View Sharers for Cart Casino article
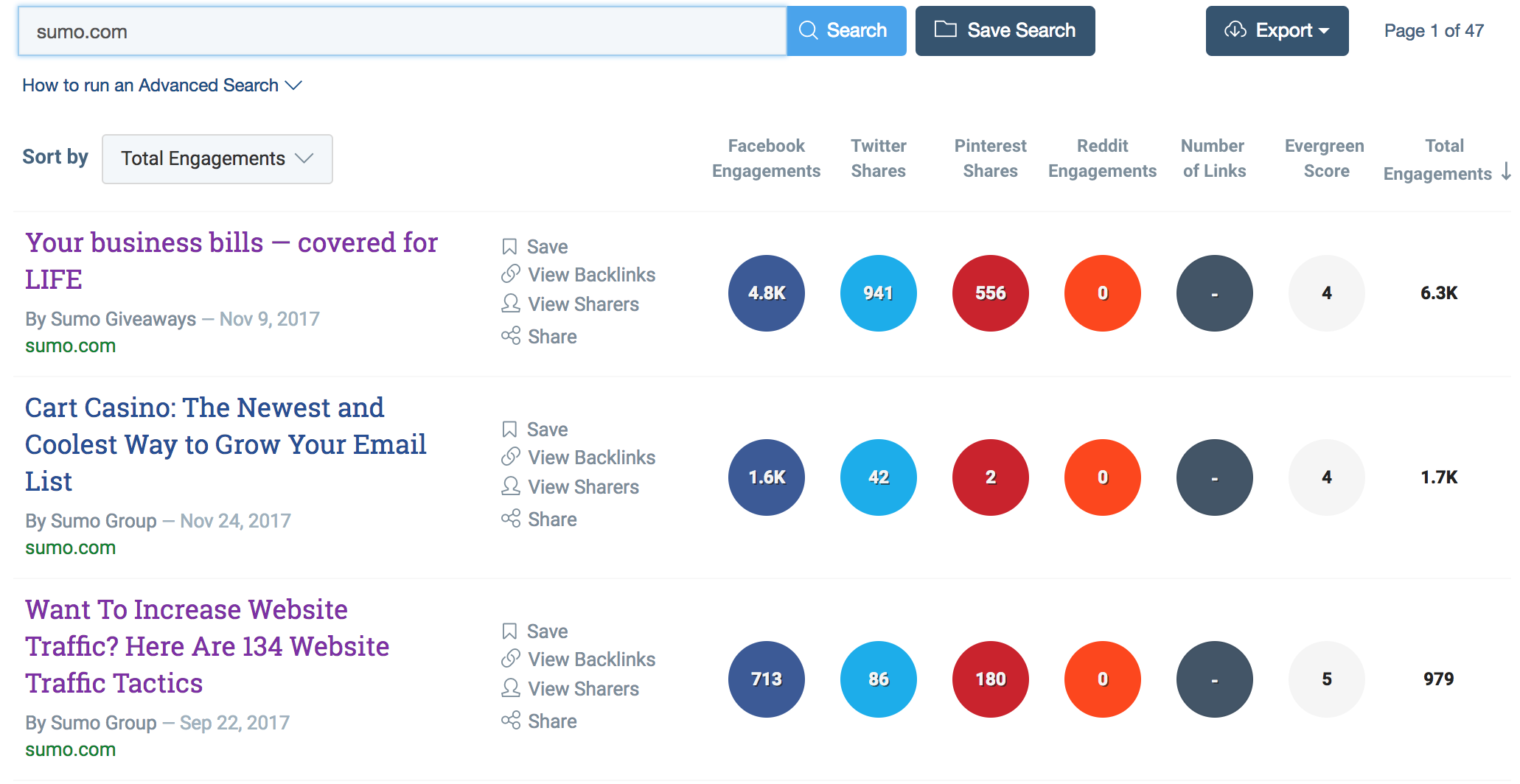The width and height of the screenshot is (1520, 784). pyautogui.click(x=570, y=487)
